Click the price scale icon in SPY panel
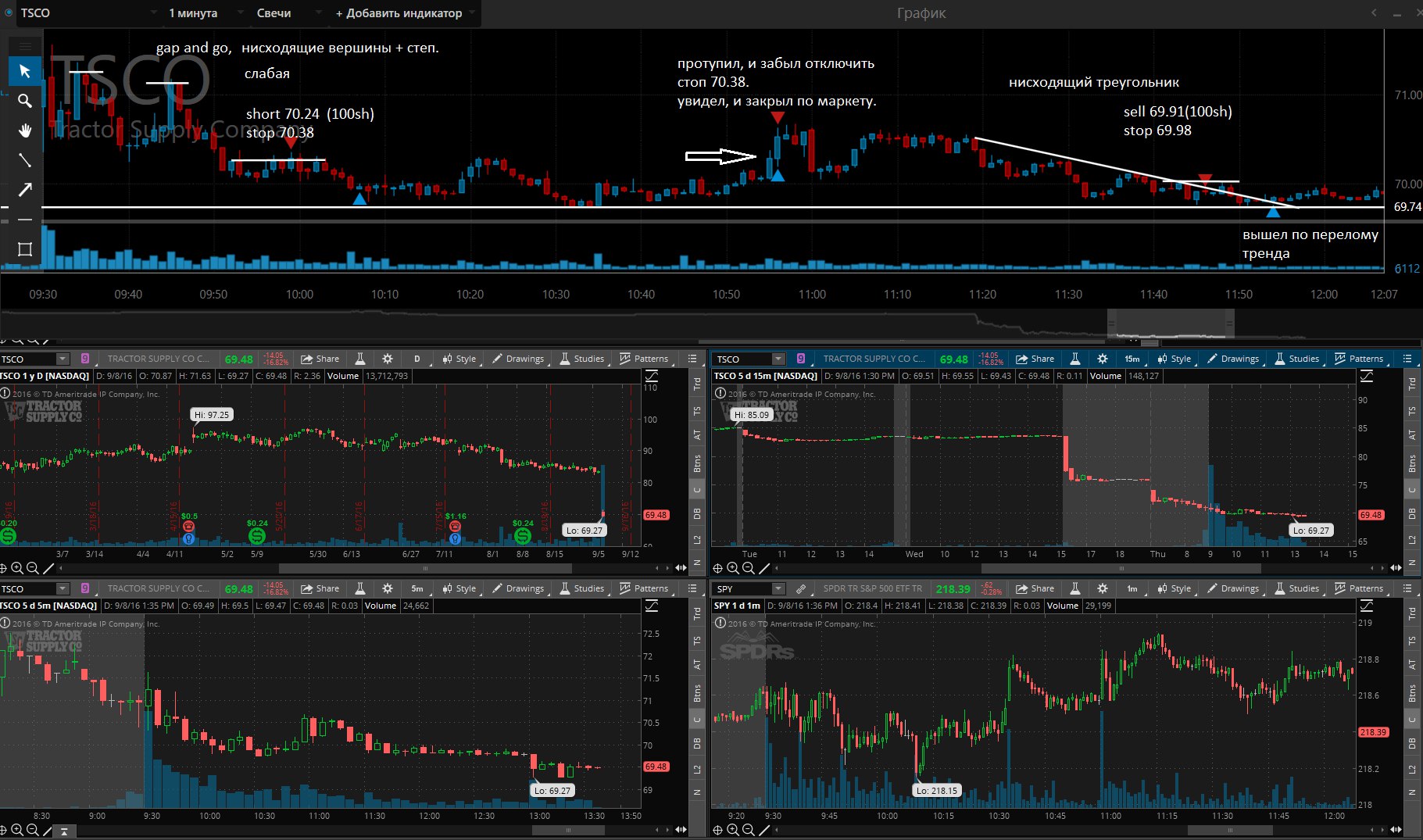The width and height of the screenshot is (1423, 840). click(1367, 606)
